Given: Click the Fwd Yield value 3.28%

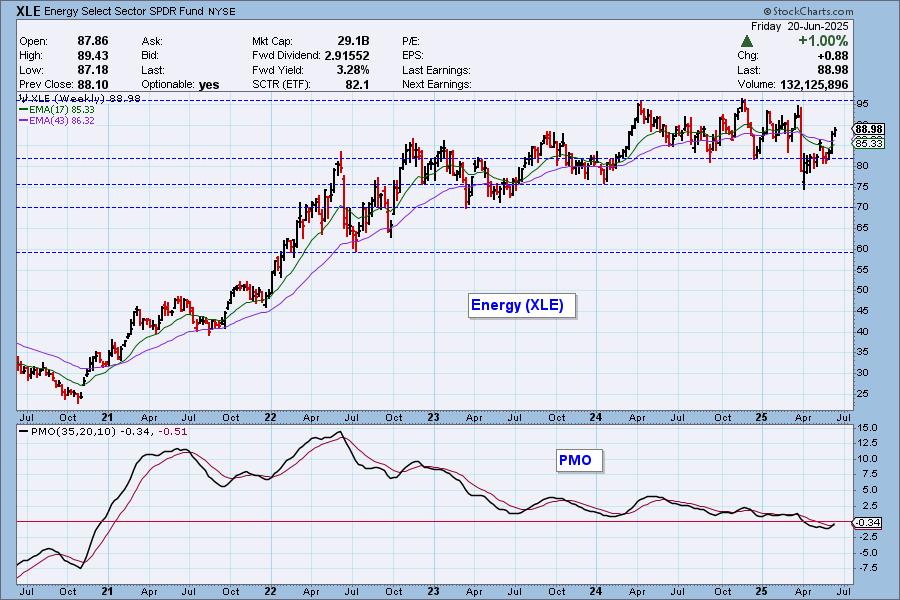Looking at the screenshot, I should click(353, 70).
